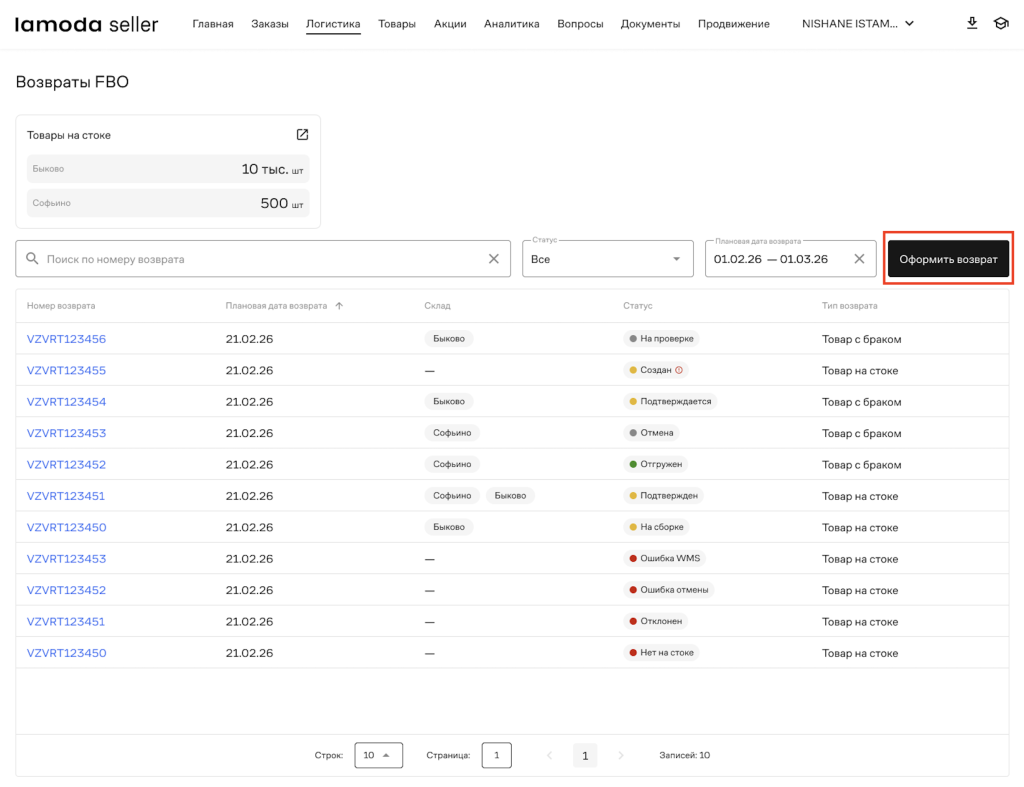
Task: Click Быково chip in VZVRT123456 row
Action: (x=449, y=338)
